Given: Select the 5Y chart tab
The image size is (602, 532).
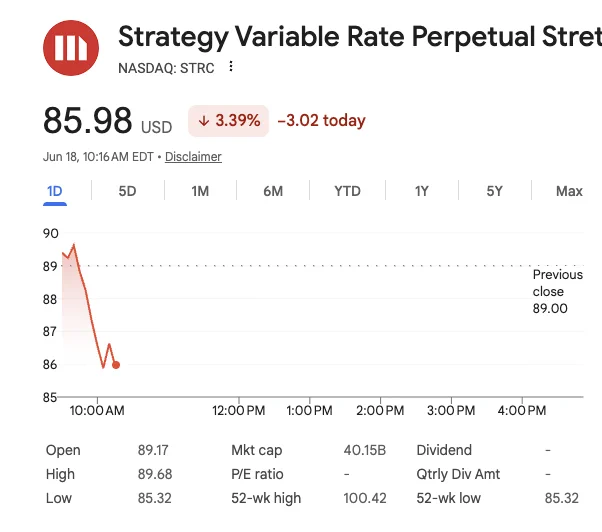Looking at the screenshot, I should (494, 191).
